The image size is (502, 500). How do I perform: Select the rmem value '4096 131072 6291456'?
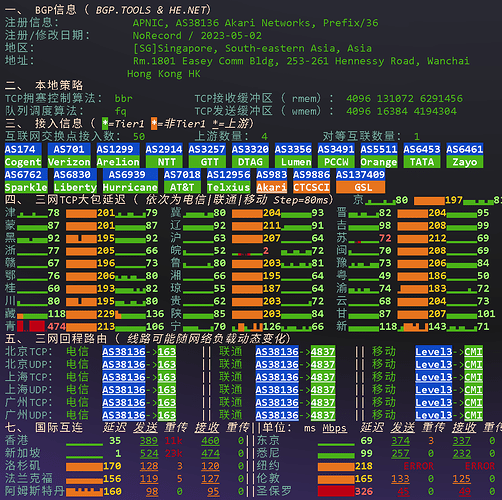tap(404, 99)
